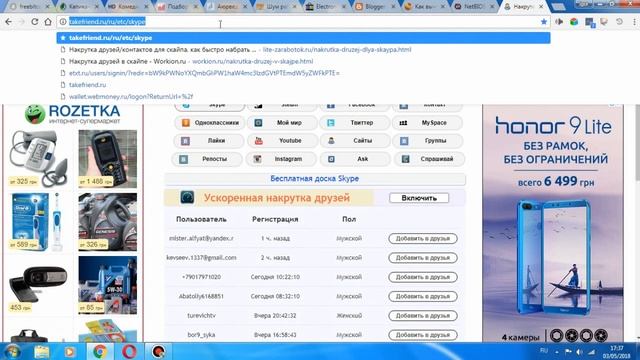The width and height of the screenshot is (640, 360).
Task: Click the multicolor cube extension icon
Action: (574, 22)
